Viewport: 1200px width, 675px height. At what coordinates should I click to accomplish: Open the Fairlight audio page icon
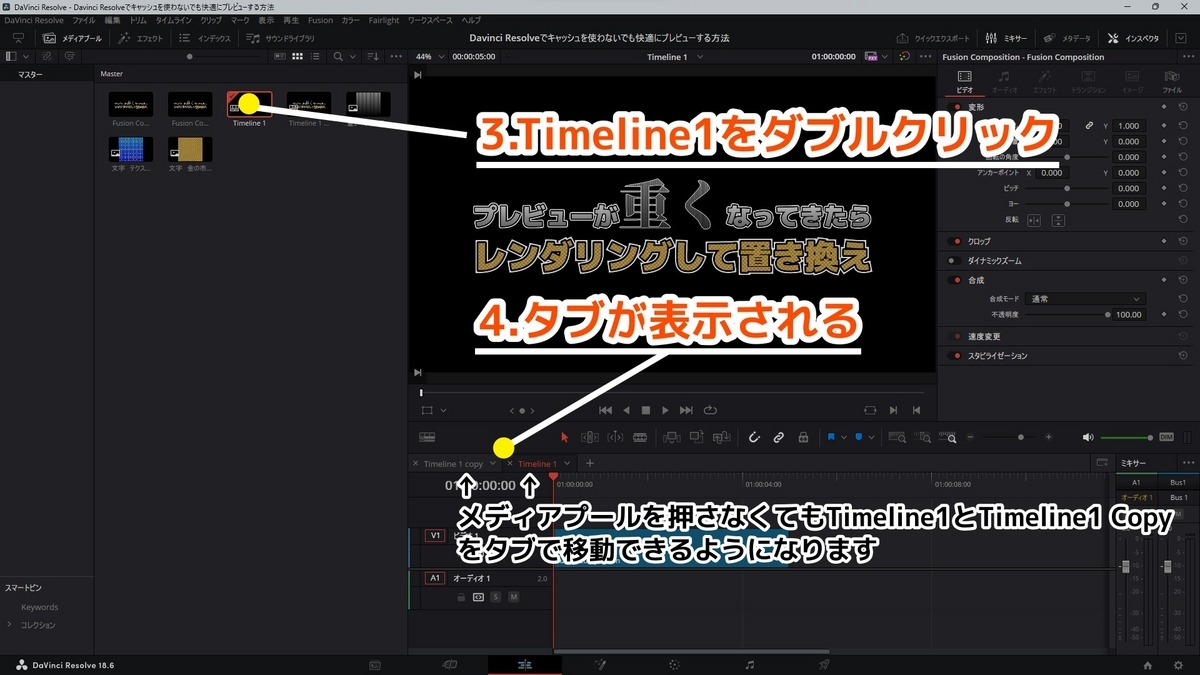[x=748, y=664]
